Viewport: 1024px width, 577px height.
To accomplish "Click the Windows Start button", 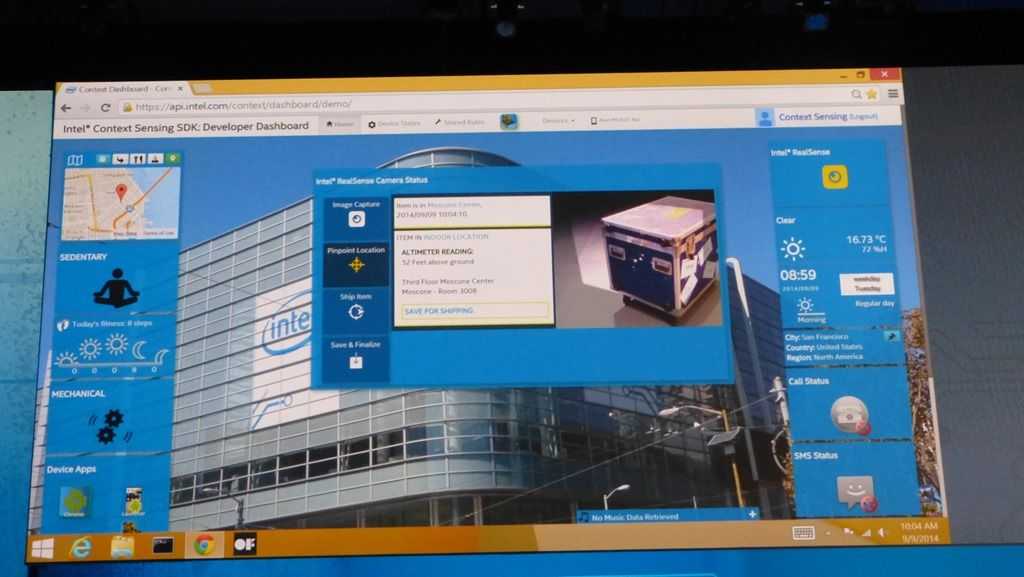I will tap(42, 548).
